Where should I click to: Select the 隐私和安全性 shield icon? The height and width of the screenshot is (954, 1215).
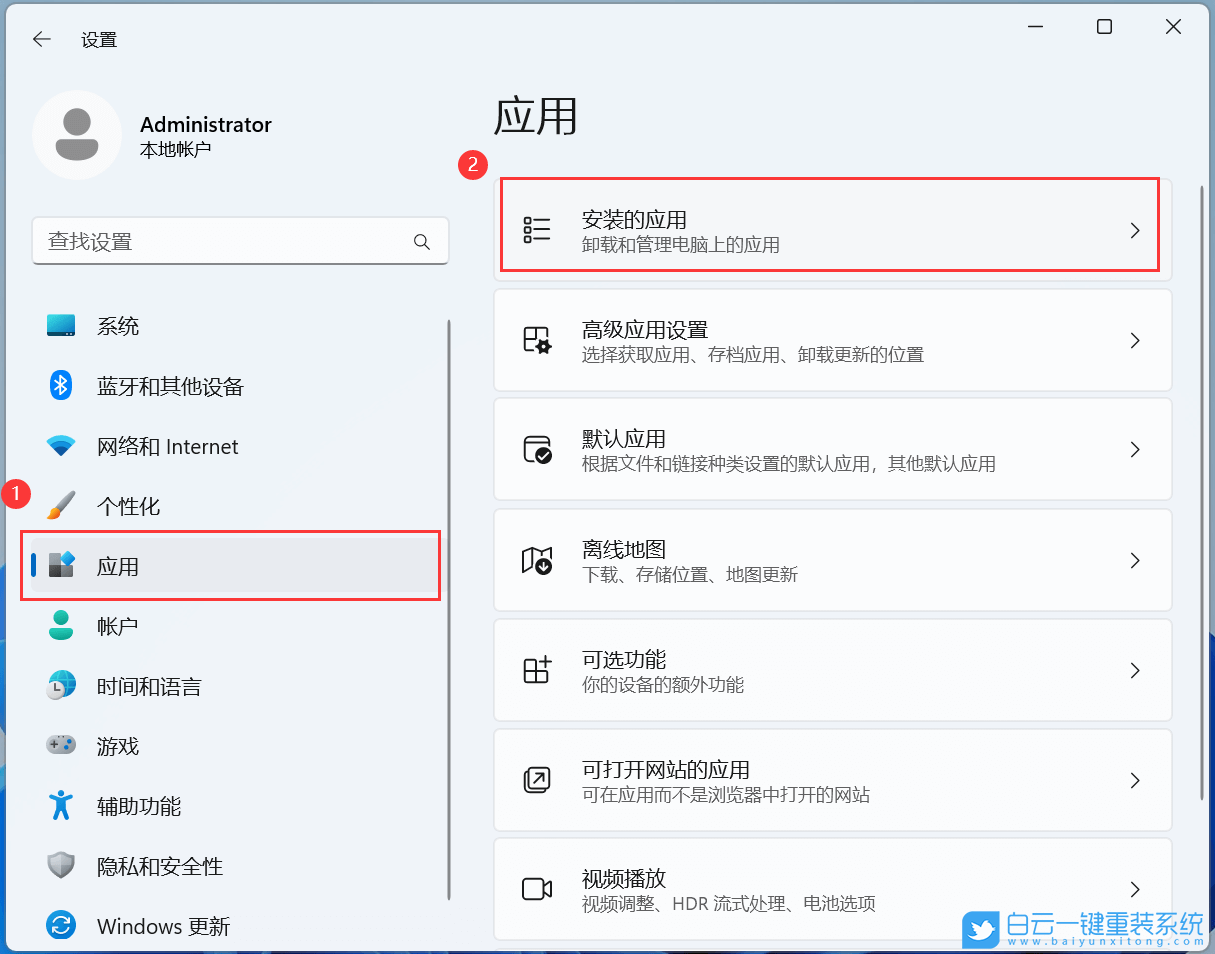61,866
